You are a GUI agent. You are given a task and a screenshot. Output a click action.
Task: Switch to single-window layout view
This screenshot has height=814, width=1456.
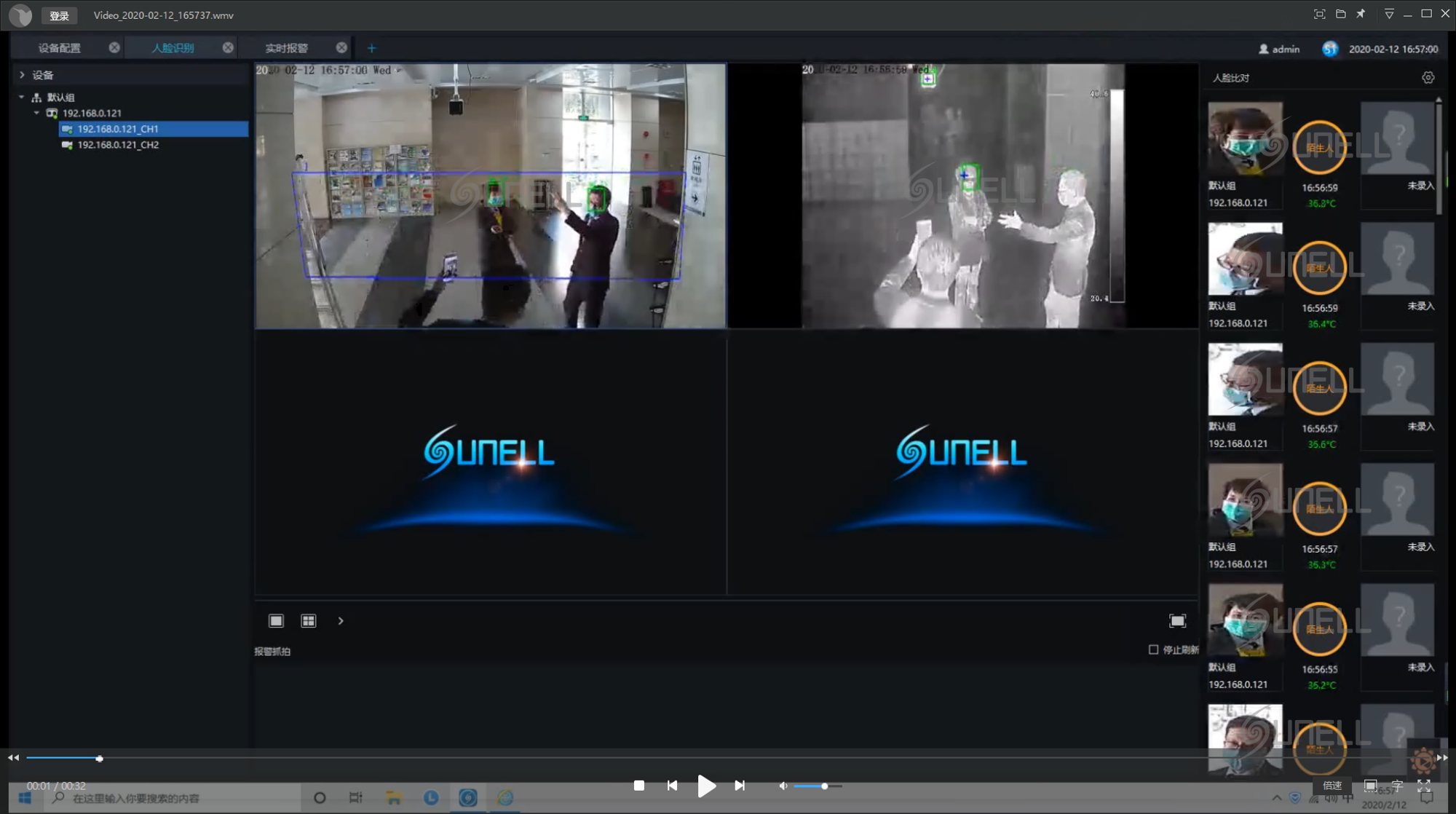(276, 621)
